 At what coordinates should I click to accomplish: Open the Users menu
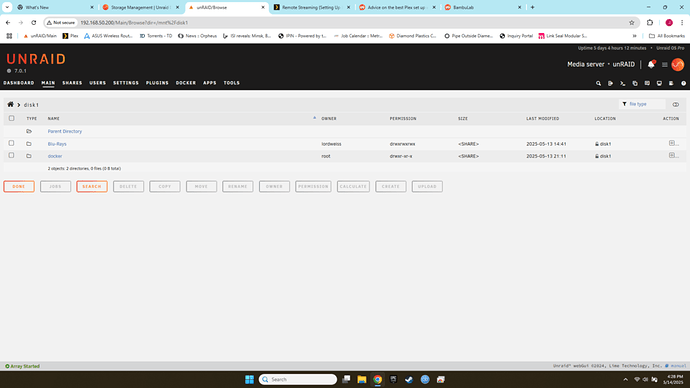pyautogui.click(x=98, y=83)
